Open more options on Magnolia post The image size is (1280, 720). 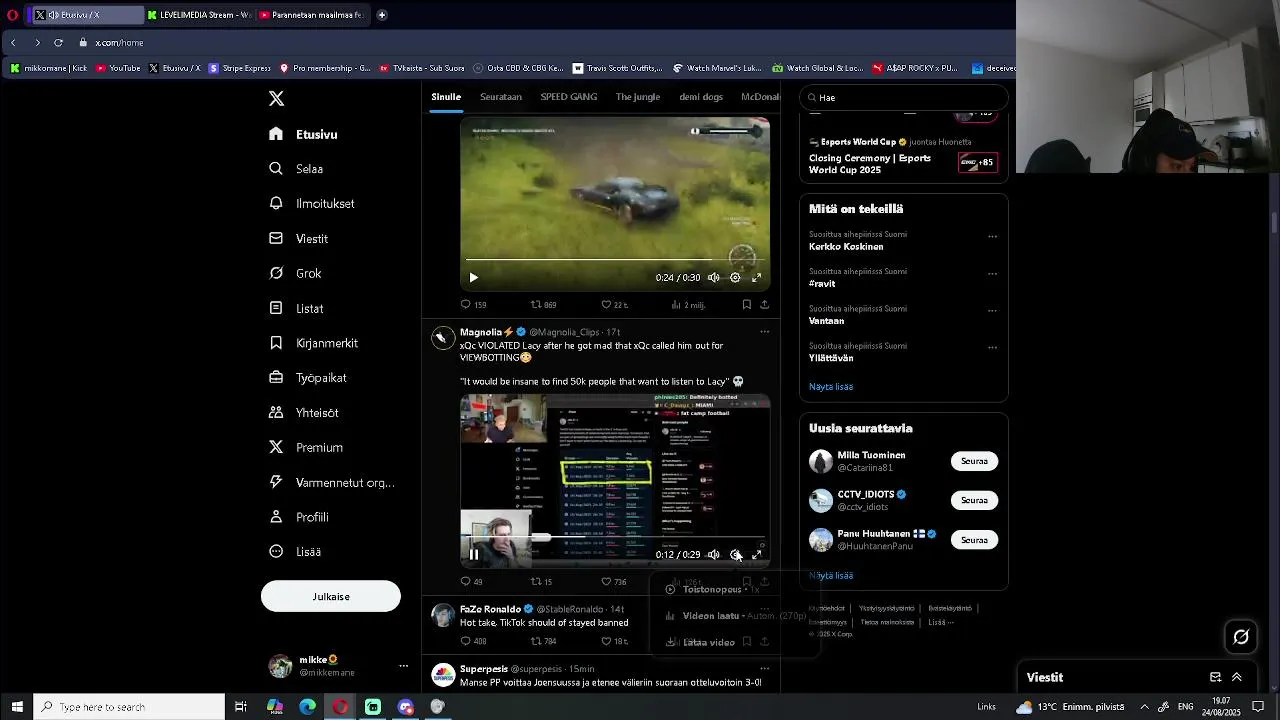pyautogui.click(x=765, y=332)
